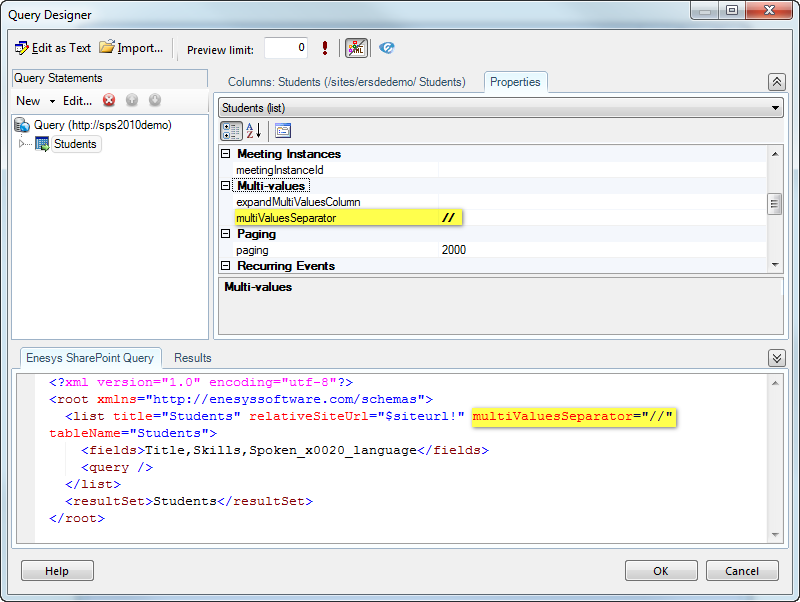Click Edit as Text button
The height and width of the screenshot is (602, 800).
click(53, 48)
